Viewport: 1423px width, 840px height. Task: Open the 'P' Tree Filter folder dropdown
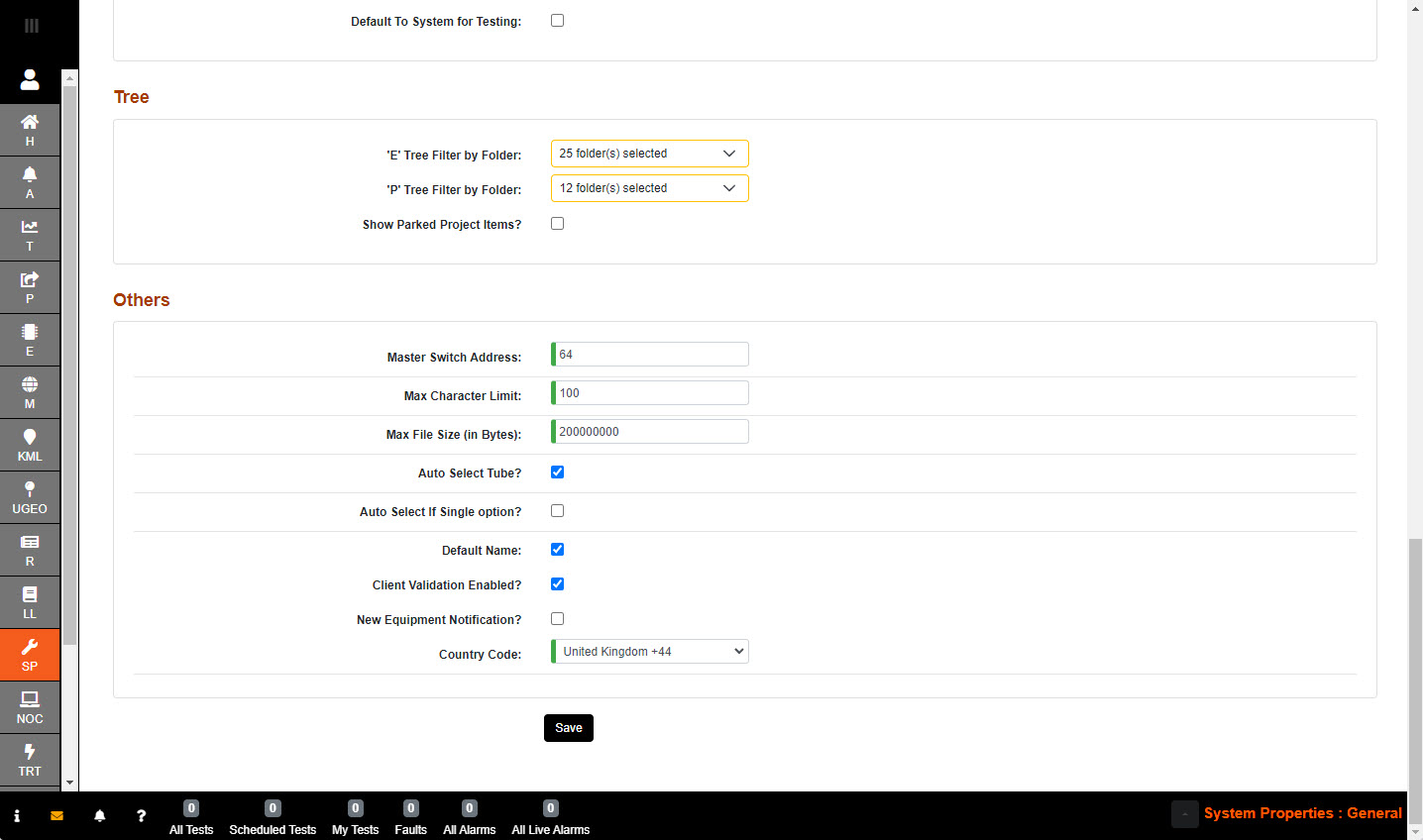coord(649,188)
